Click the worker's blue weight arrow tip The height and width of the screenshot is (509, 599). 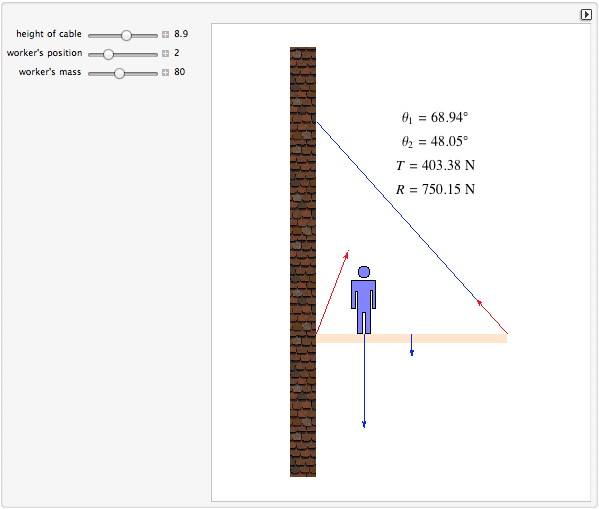click(x=364, y=424)
